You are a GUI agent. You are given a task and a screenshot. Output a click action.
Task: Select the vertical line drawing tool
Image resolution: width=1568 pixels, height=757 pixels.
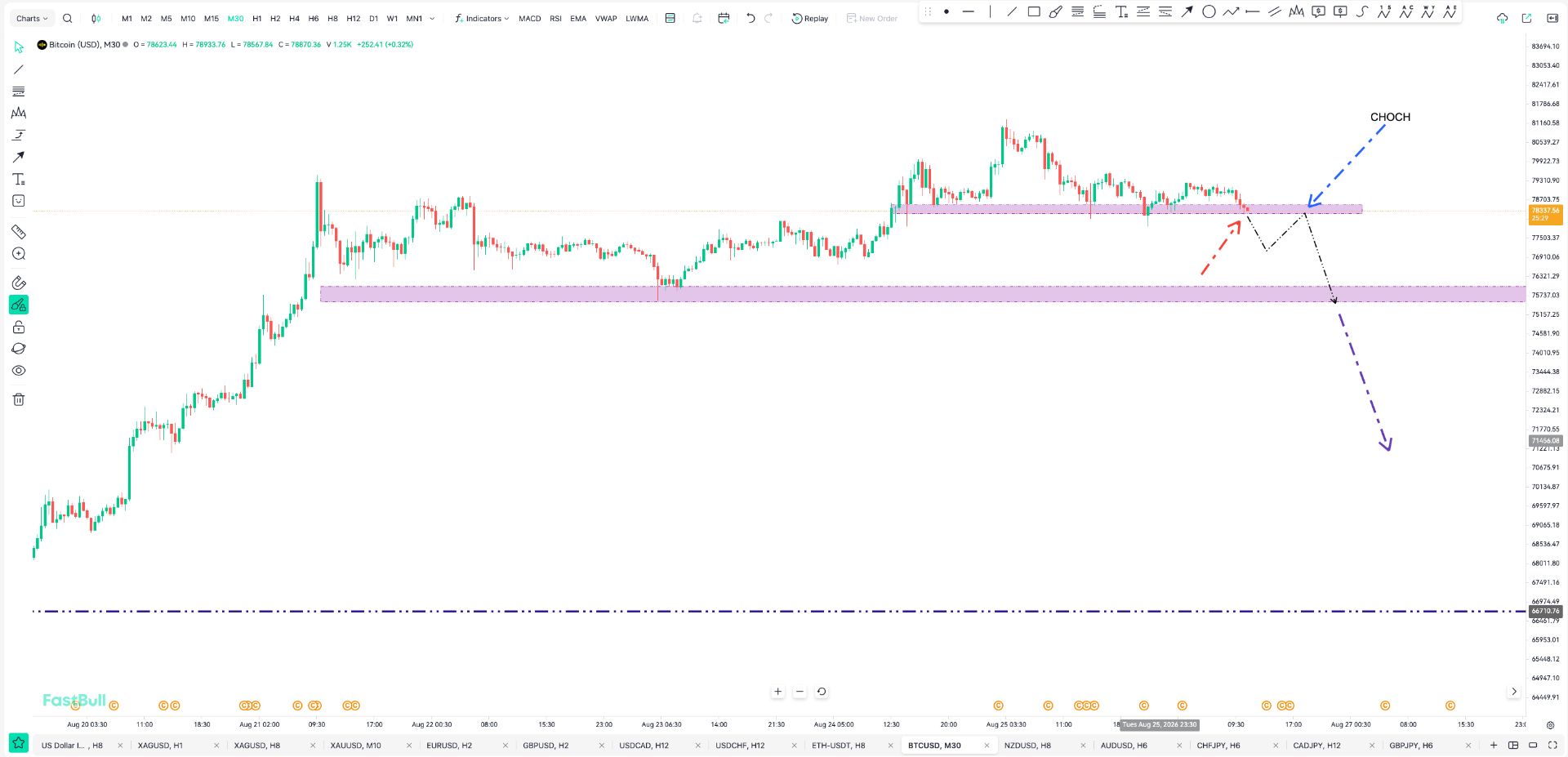tap(990, 11)
